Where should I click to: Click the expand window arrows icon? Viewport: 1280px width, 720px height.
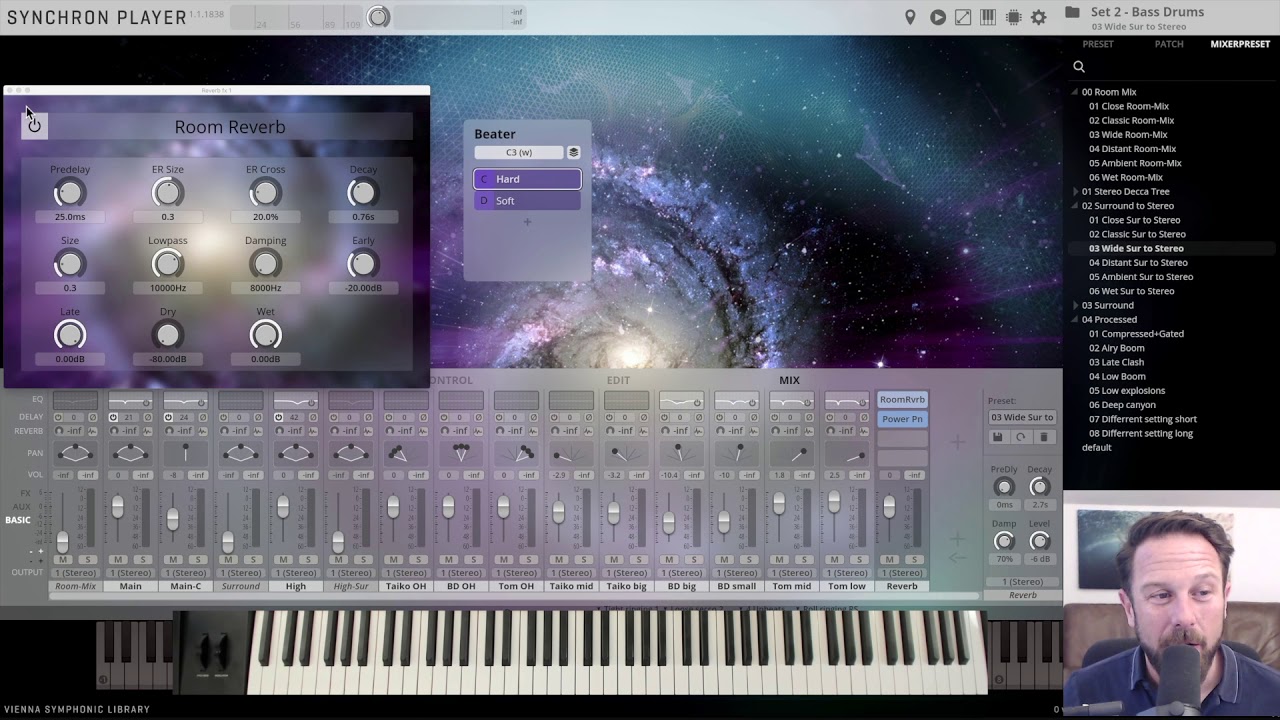tap(962, 17)
